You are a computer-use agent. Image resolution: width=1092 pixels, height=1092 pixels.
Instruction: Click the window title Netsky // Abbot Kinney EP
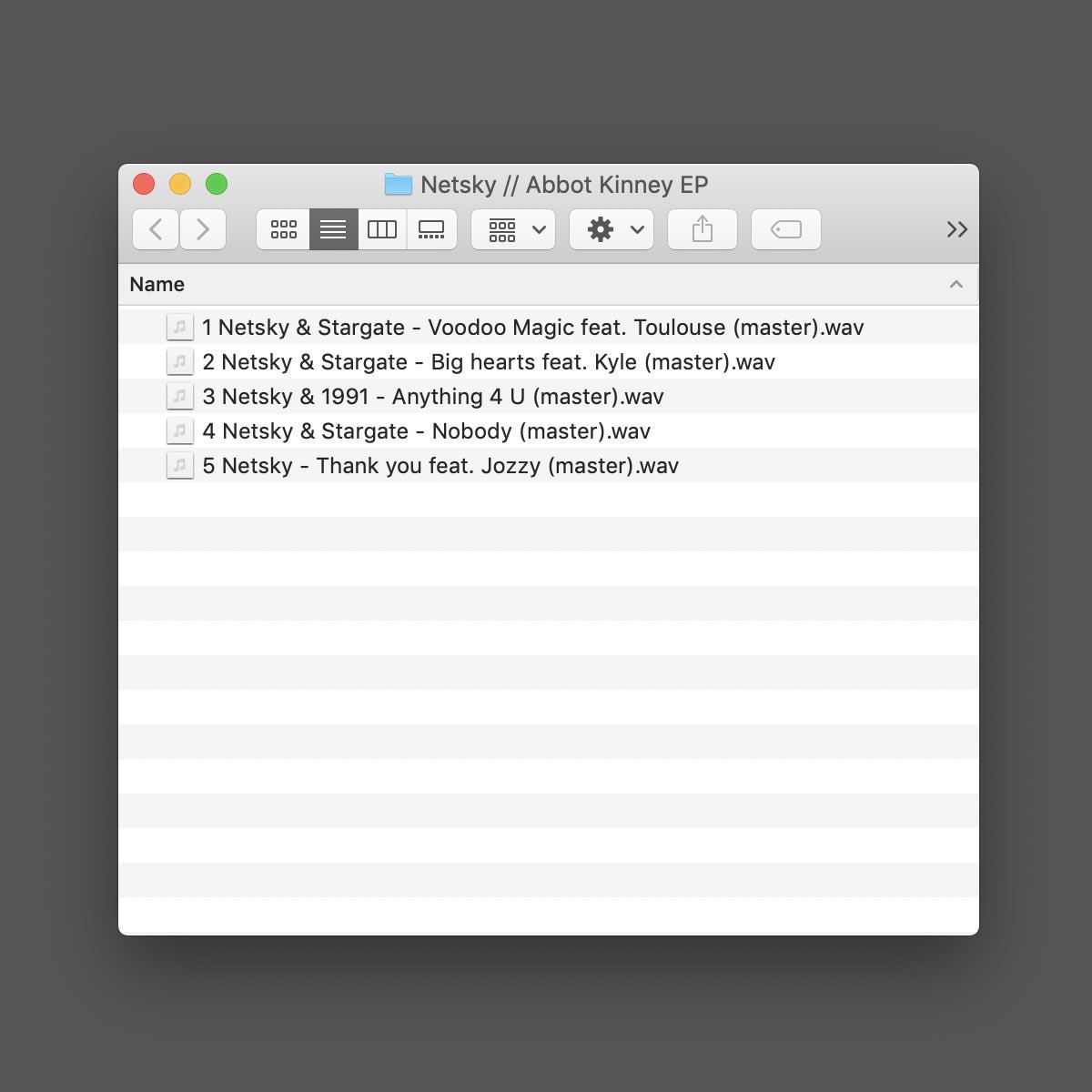click(x=564, y=185)
